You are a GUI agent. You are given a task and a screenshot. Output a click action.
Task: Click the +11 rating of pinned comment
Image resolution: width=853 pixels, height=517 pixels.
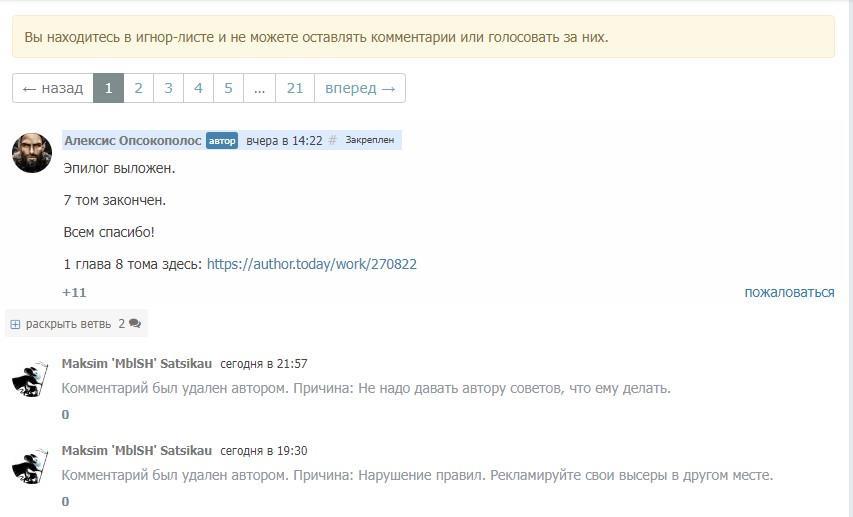tap(74, 293)
